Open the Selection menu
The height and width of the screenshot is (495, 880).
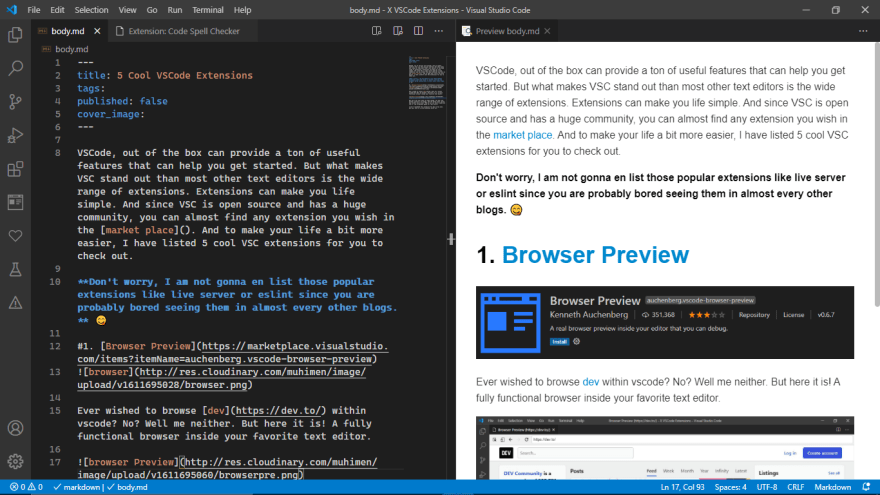click(x=91, y=10)
